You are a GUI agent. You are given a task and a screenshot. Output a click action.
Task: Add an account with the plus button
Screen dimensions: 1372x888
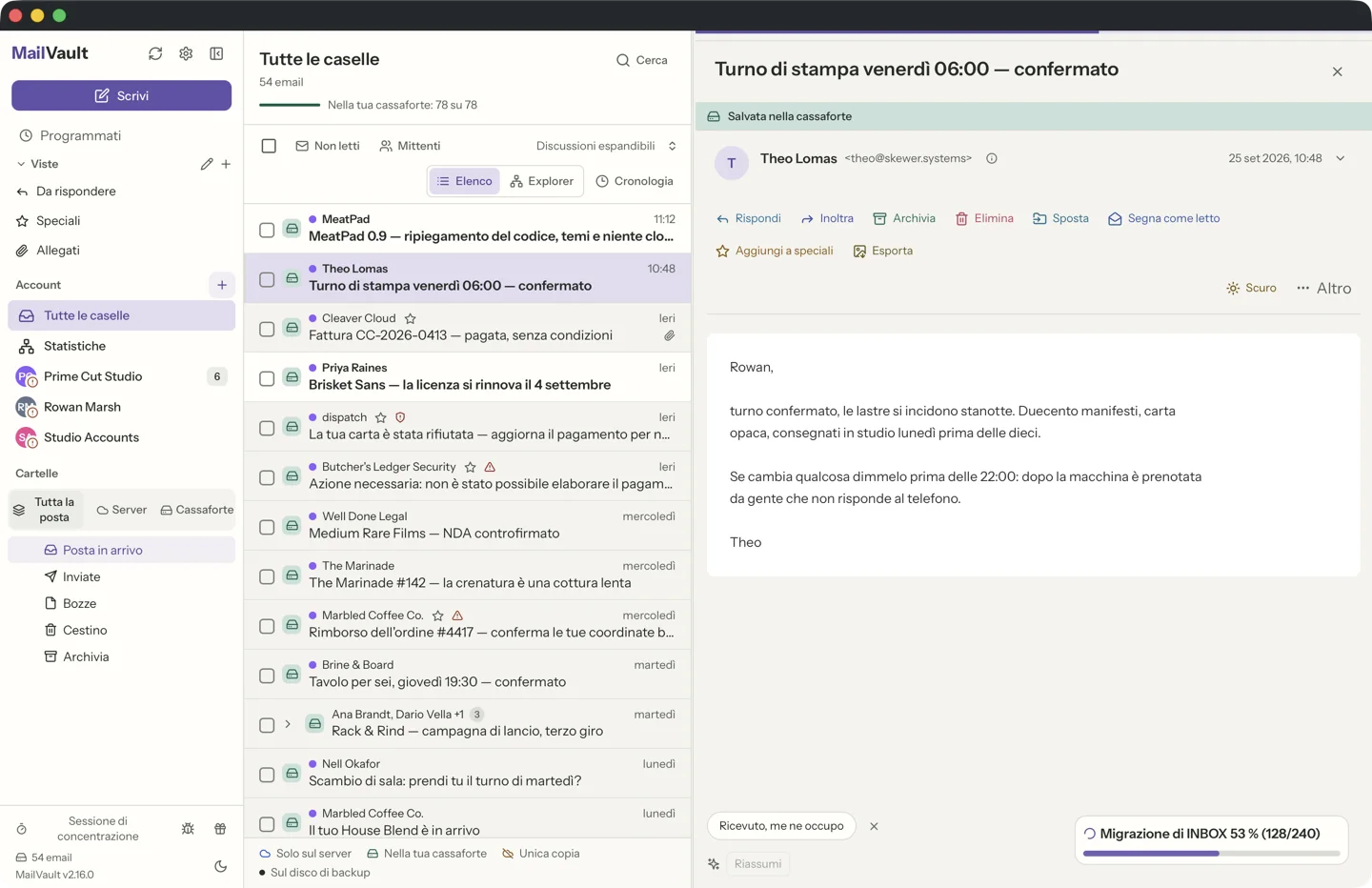222,285
